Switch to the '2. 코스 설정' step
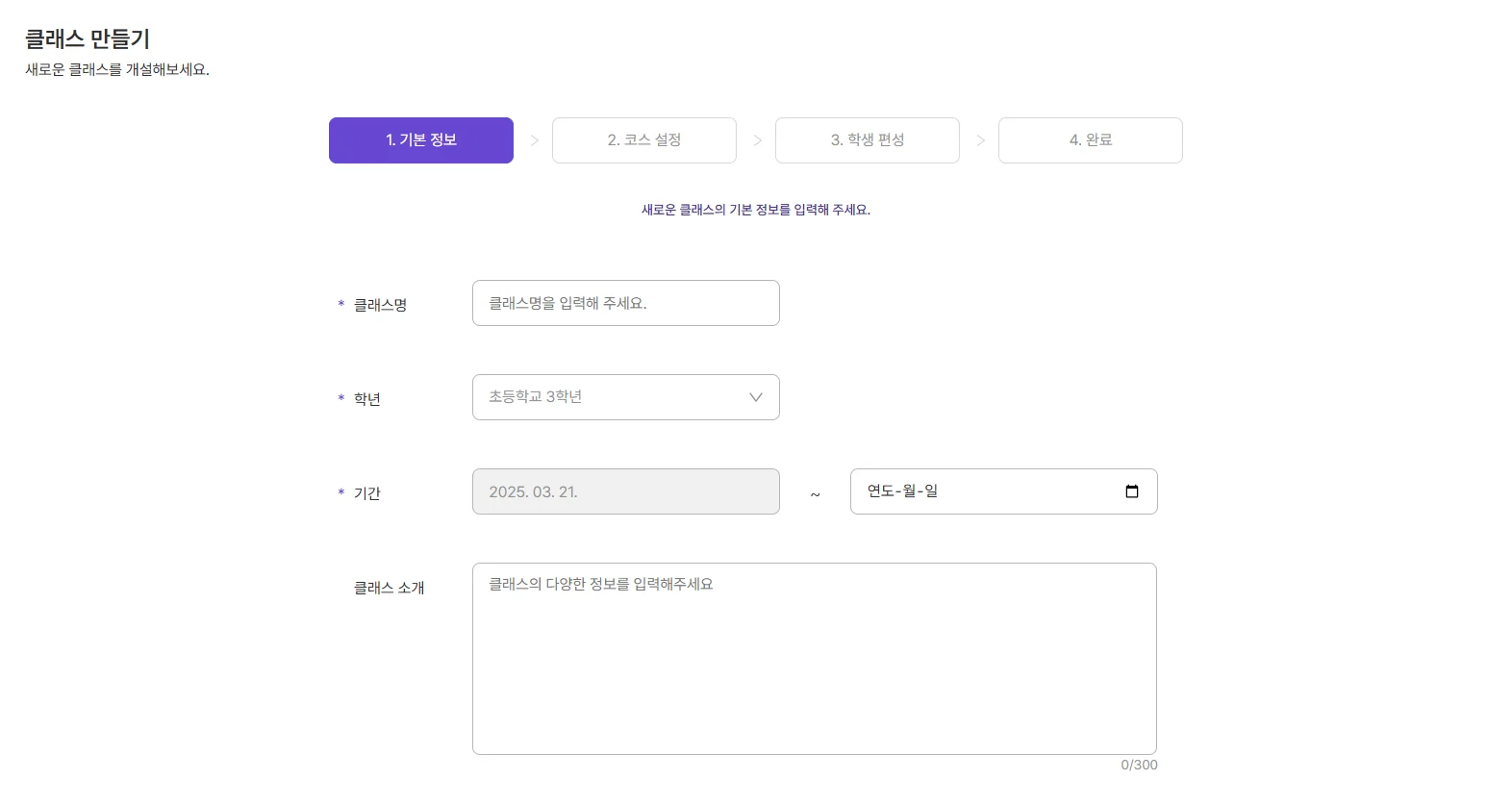The height and width of the screenshot is (805, 1512). [643, 140]
